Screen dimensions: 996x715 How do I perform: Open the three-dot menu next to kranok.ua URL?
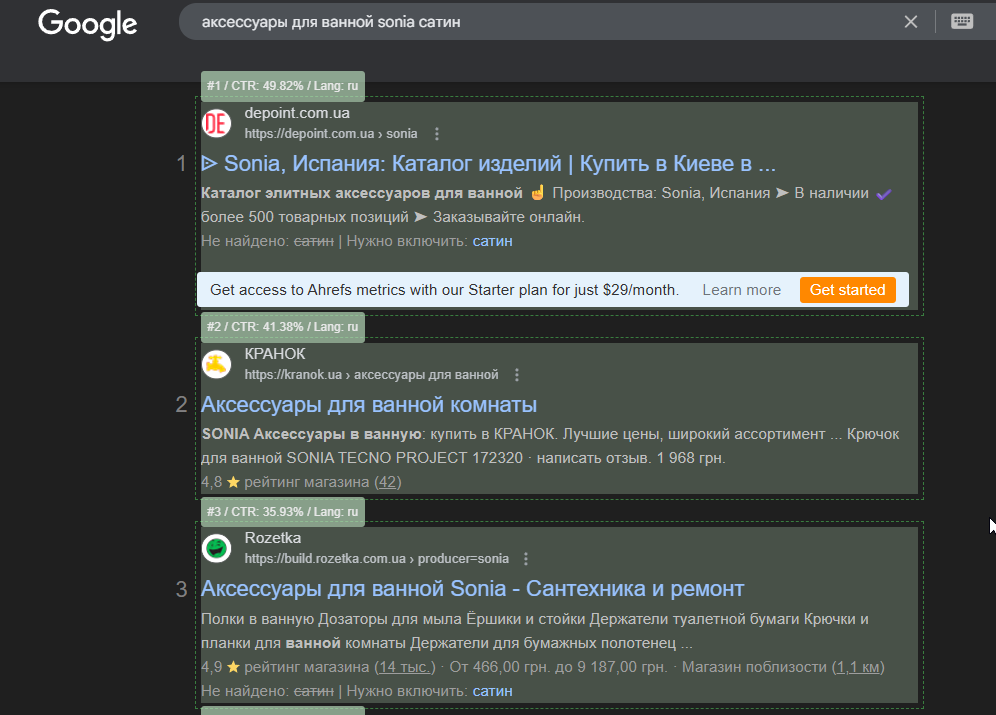[x=517, y=375]
